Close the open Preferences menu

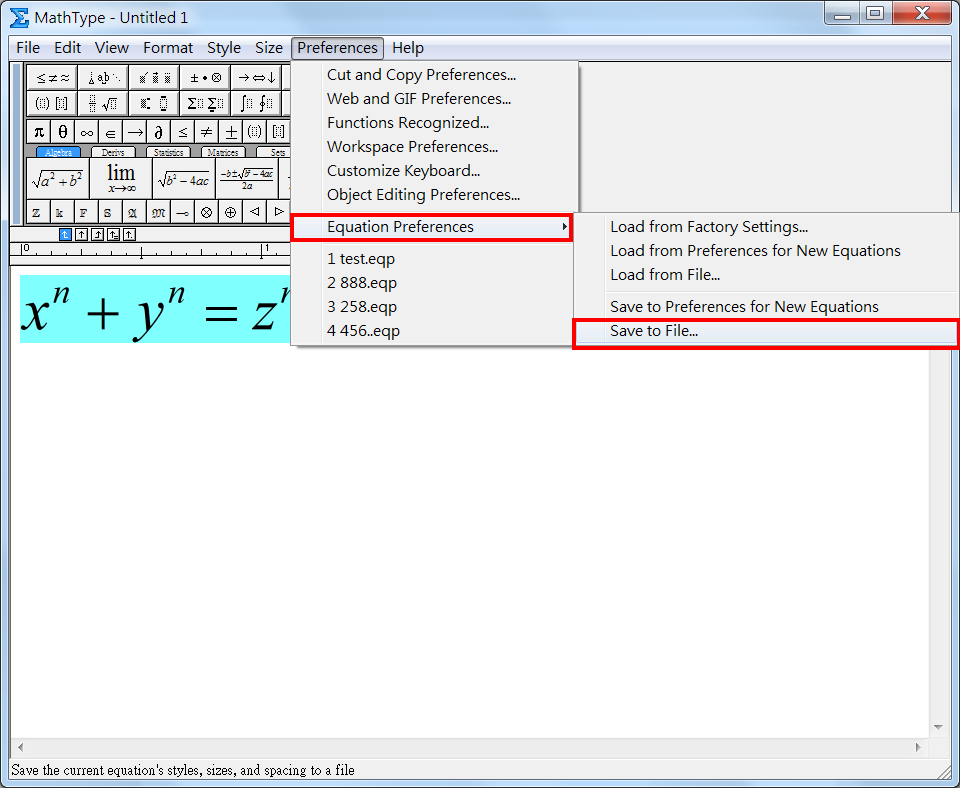(x=337, y=48)
